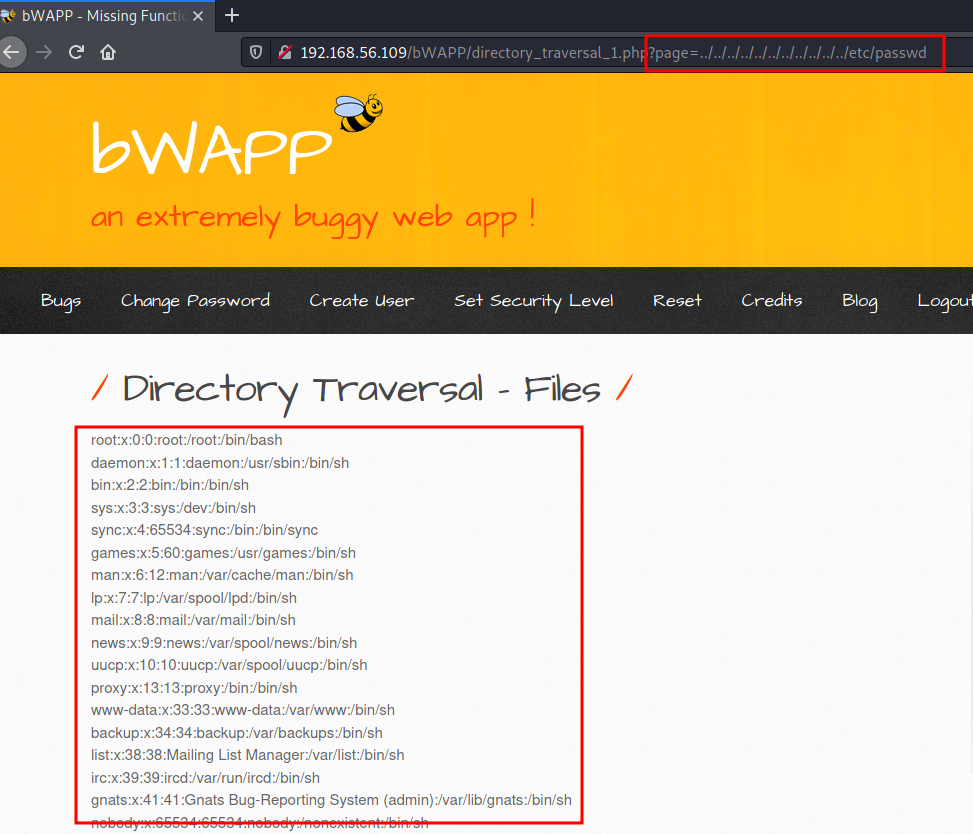The image size is (973, 834).
Task: Click the lp:x:7:7 passwd line
Action: pyautogui.click(x=194, y=598)
